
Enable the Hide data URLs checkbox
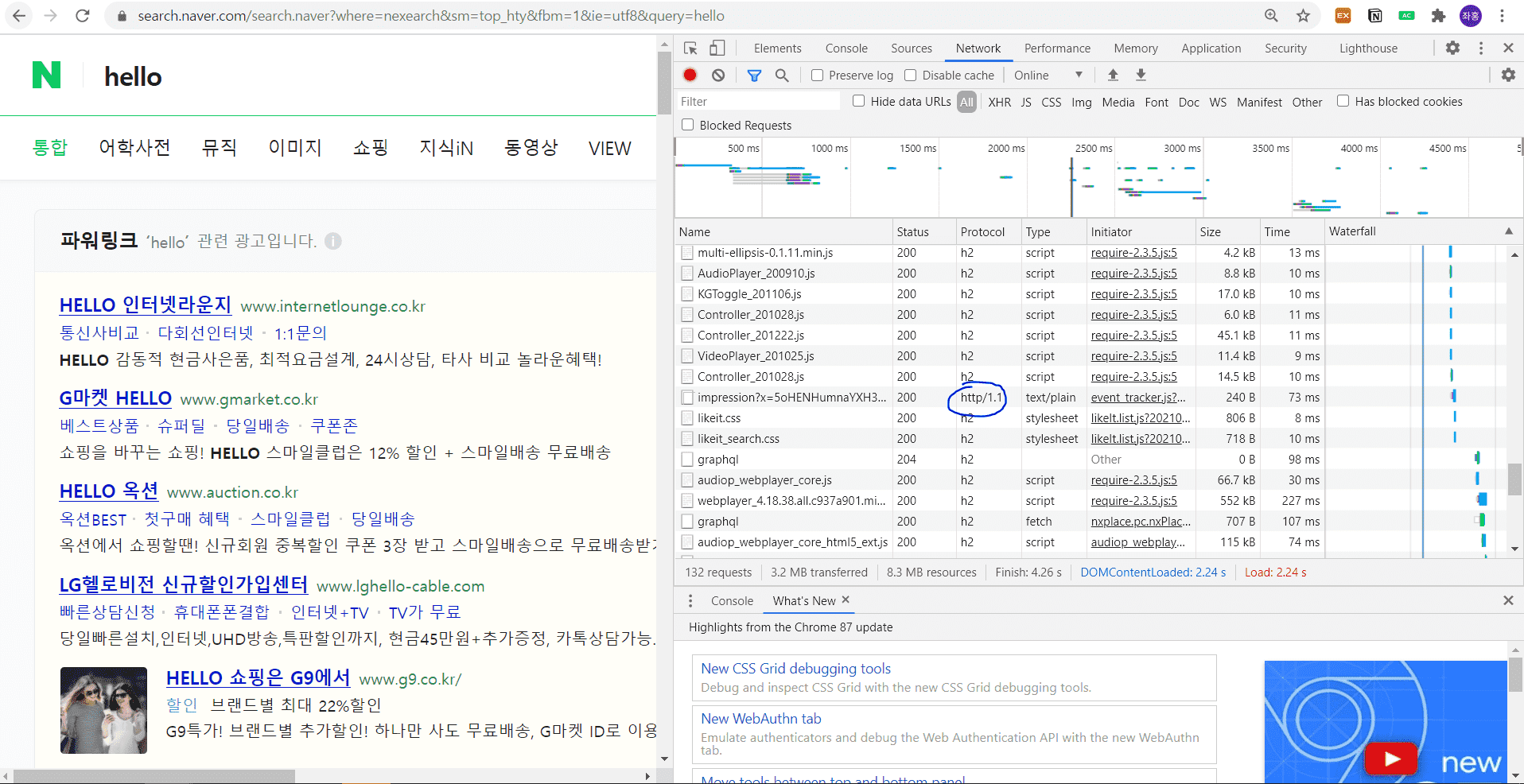[x=859, y=101]
